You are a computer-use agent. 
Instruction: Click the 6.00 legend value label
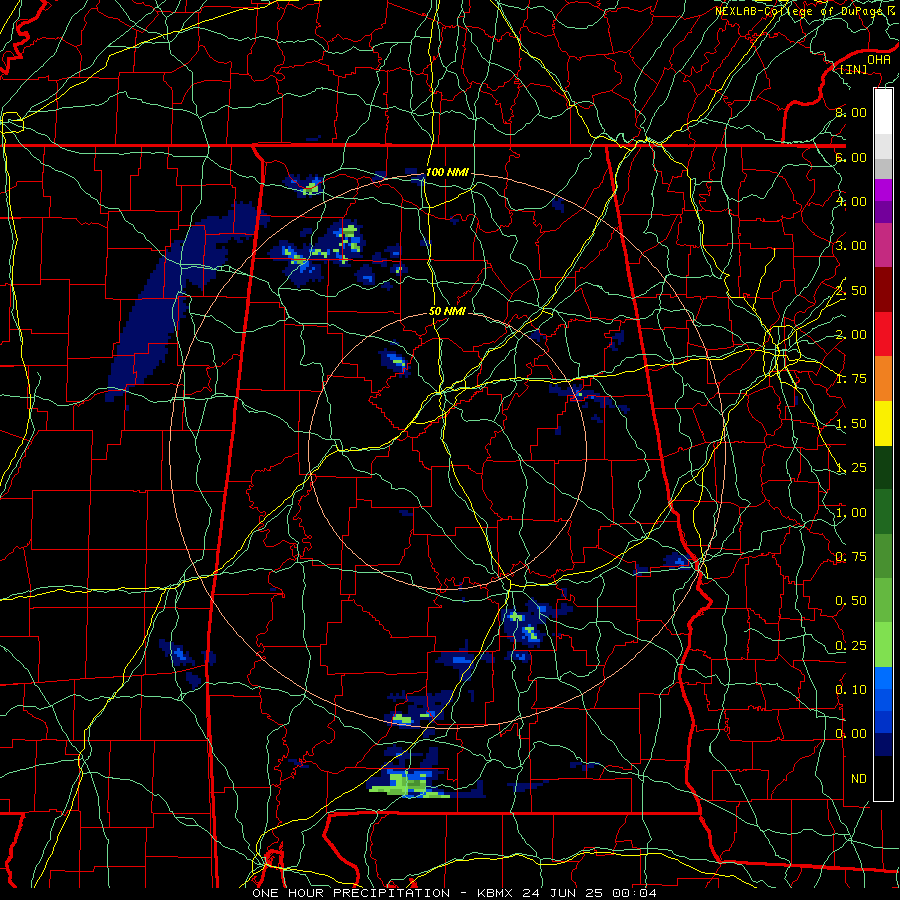coord(851,157)
